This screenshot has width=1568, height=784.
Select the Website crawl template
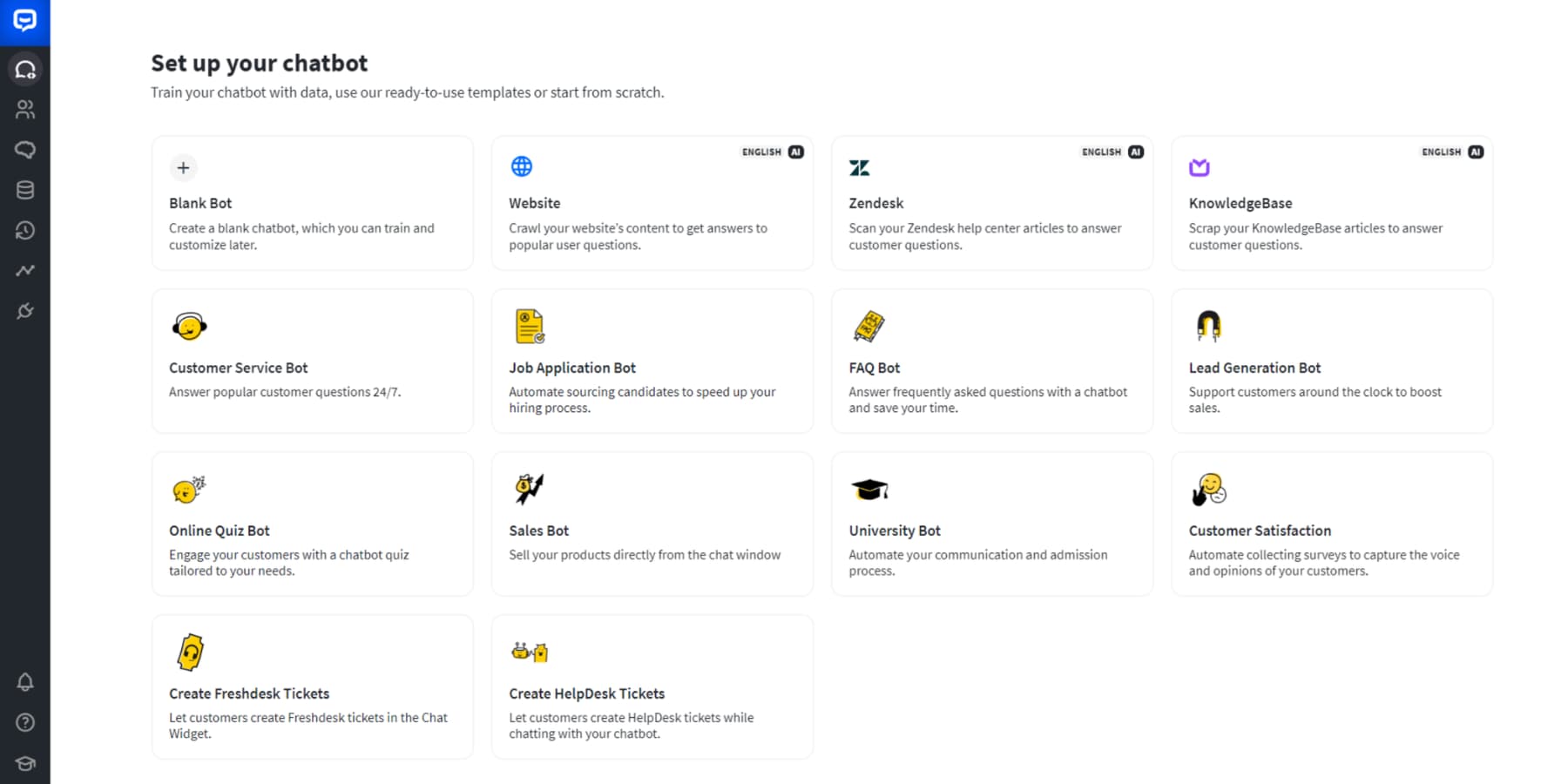[x=652, y=203]
